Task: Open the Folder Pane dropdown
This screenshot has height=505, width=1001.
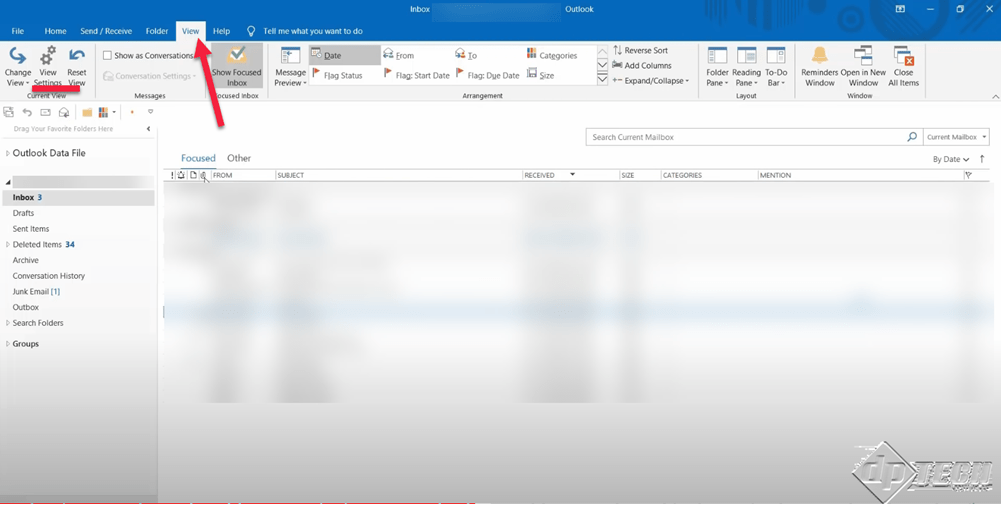Action: pyautogui.click(x=718, y=67)
